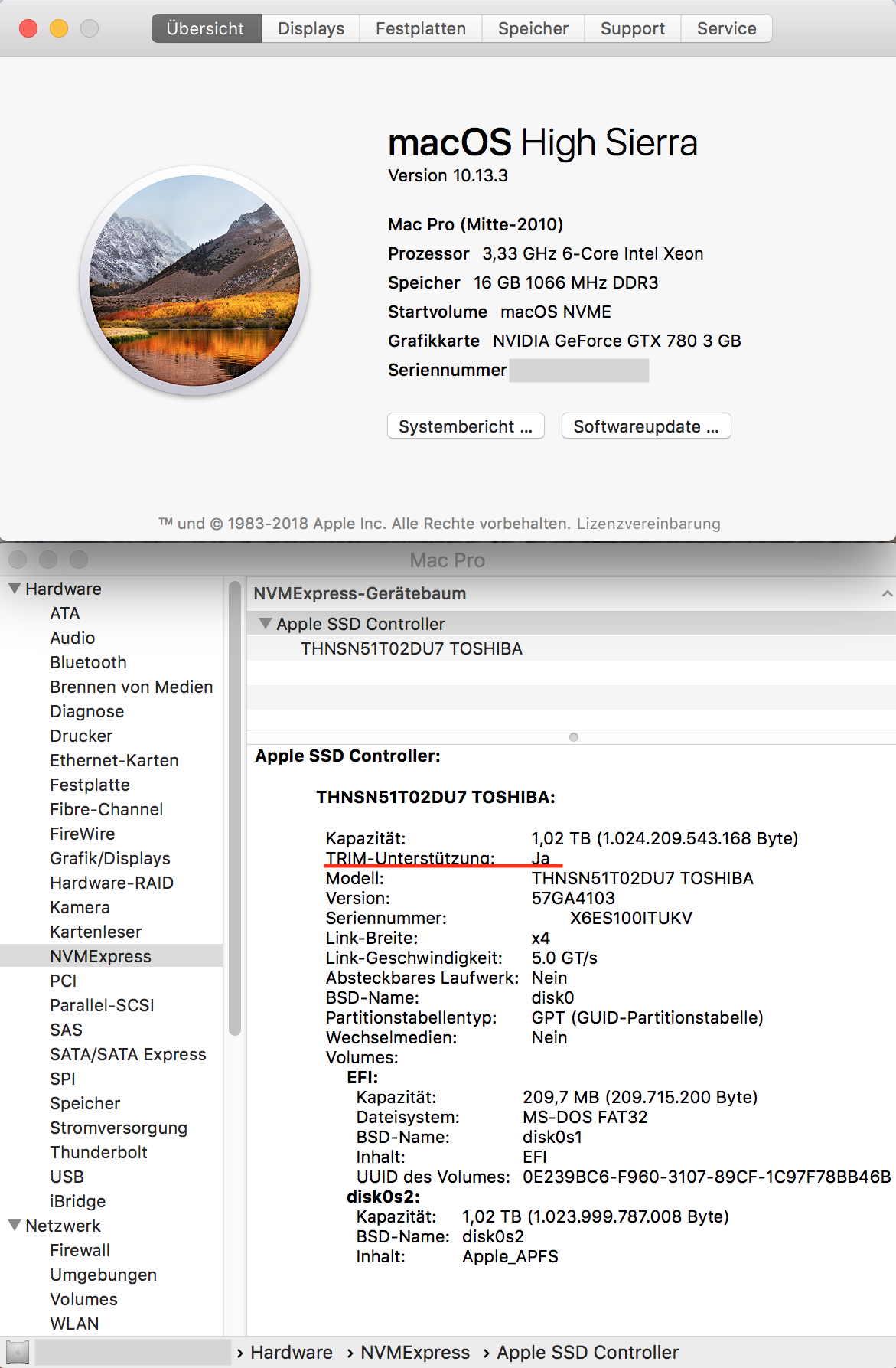The image size is (896, 1368).
Task: Select iBridge in the sidebar
Action: point(78,1201)
